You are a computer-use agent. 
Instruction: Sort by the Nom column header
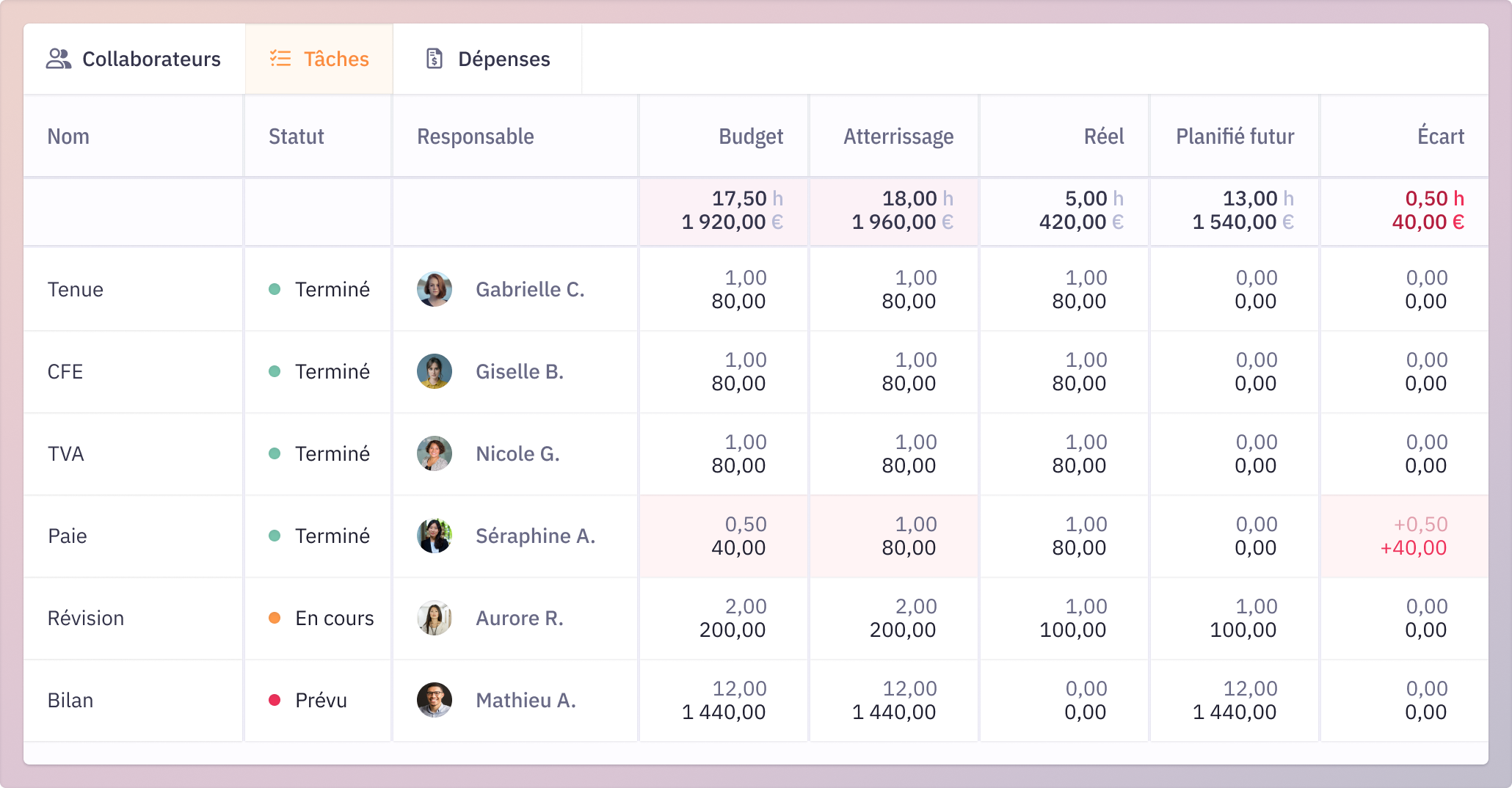point(68,136)
